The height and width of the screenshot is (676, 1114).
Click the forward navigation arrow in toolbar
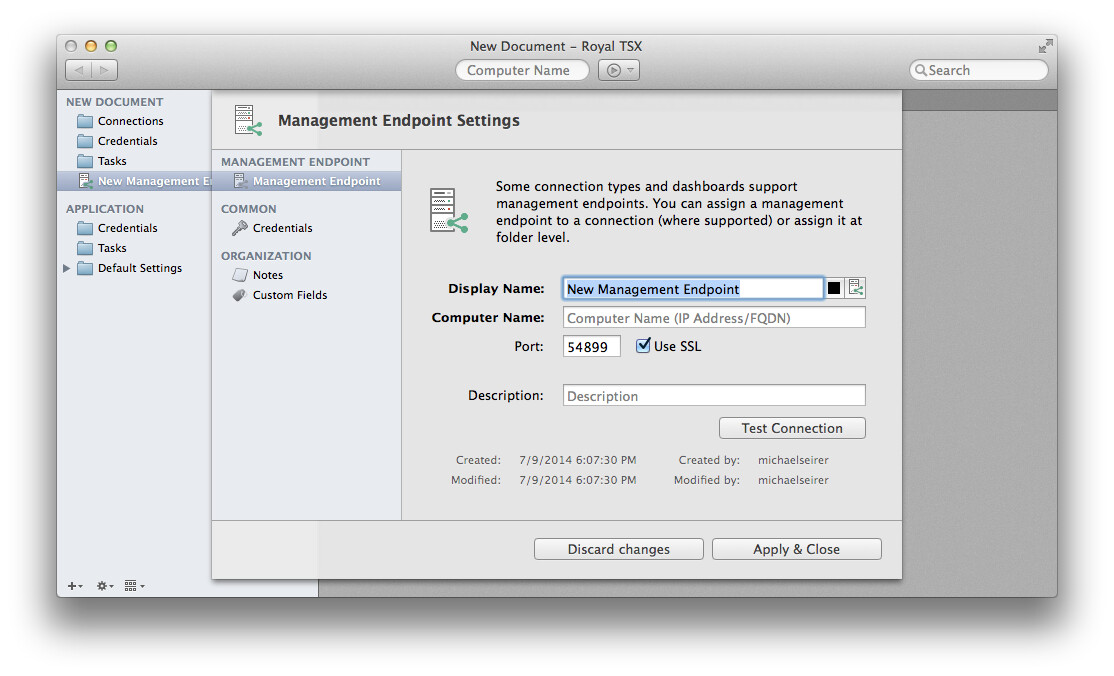105,70
